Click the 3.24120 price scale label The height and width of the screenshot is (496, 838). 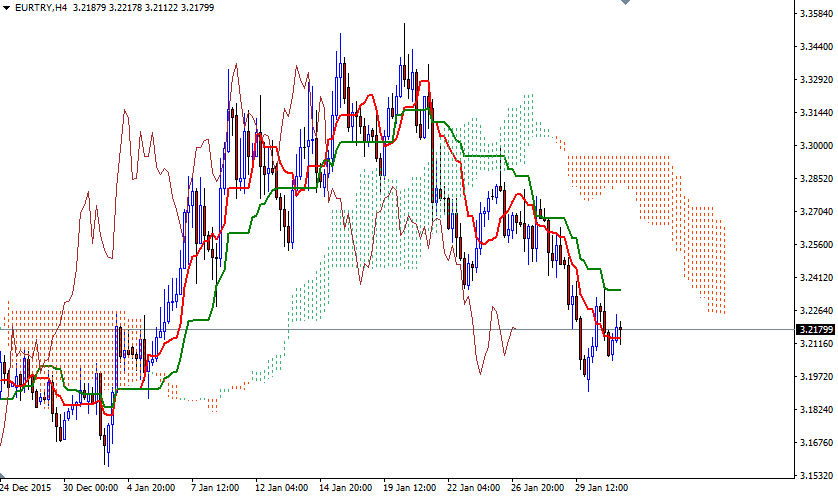coord(816,277)
